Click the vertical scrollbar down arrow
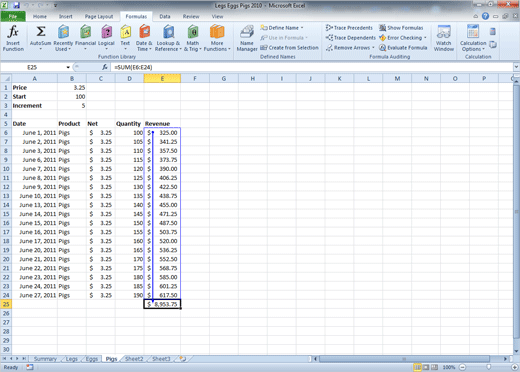Image resolution: width=520 pixels, height=372 pixels. point(516,351)
